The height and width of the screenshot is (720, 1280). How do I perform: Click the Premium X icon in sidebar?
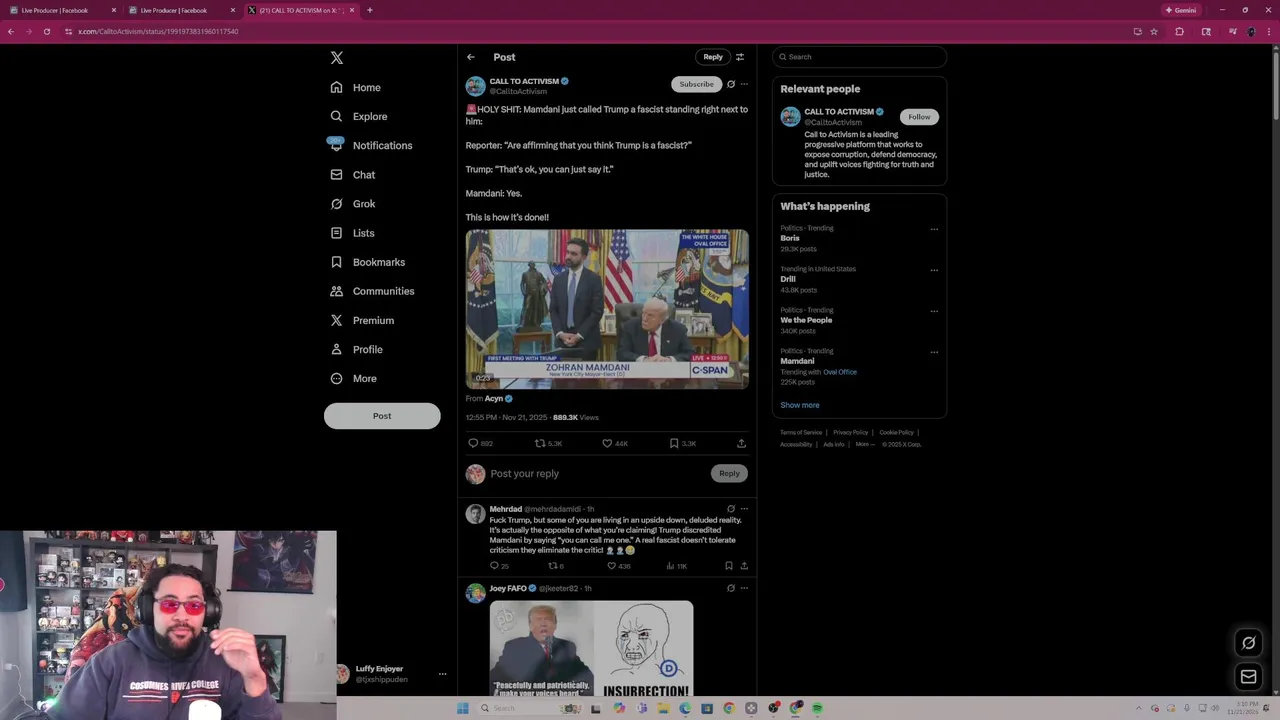(337, 320)
